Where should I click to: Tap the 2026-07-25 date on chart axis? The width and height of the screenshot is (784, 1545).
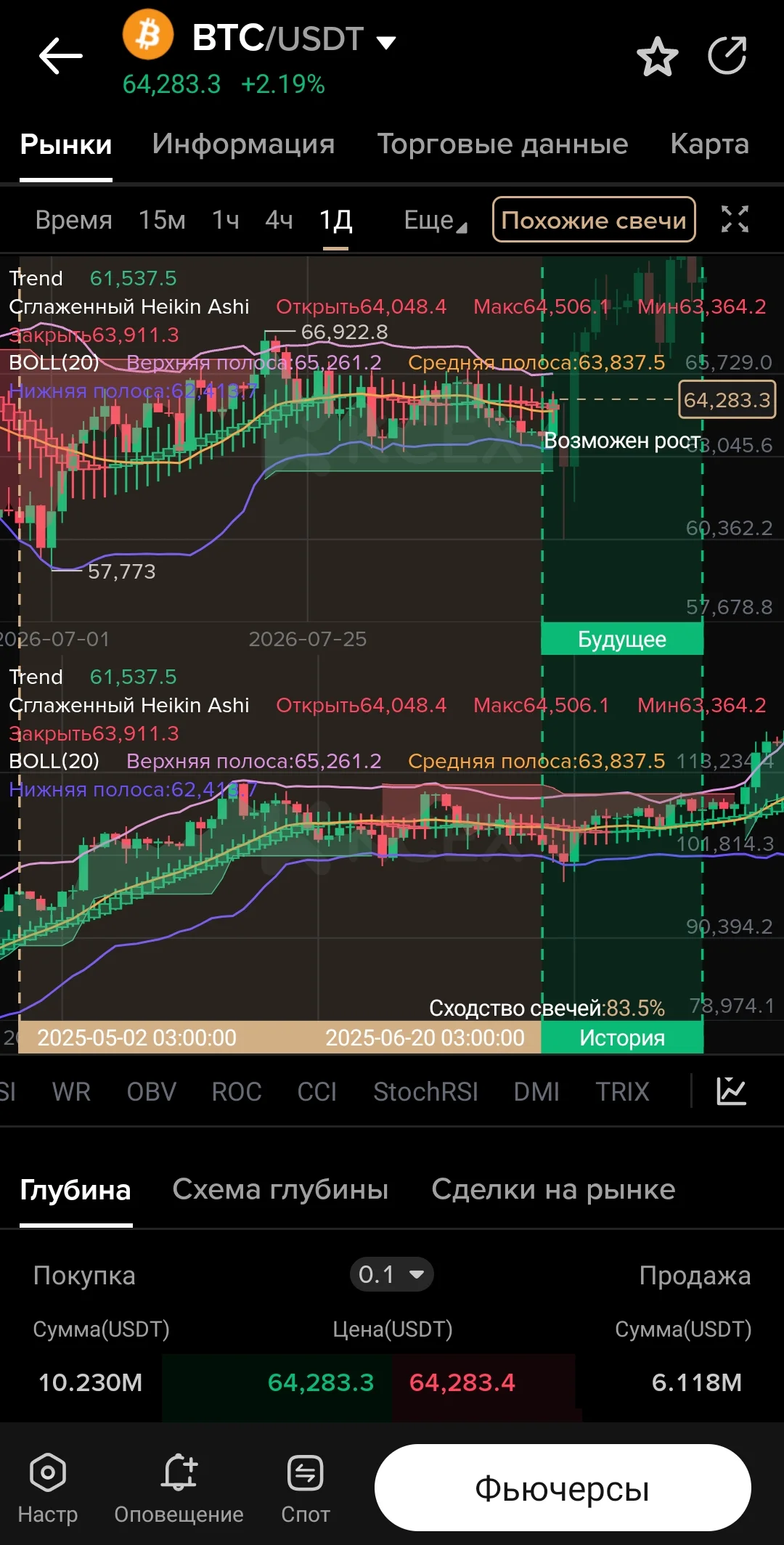pyautogui.click(x=308, y=639)
